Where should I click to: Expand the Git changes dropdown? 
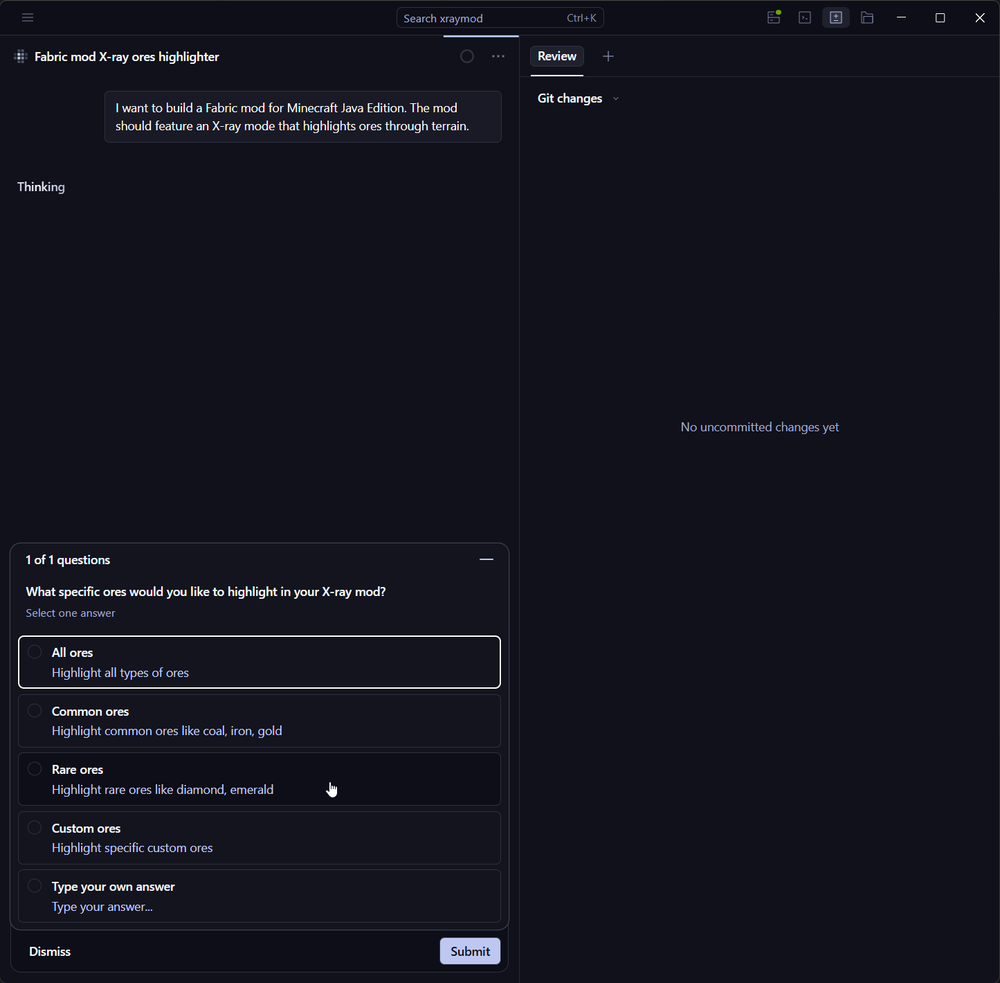pos(578,98)
